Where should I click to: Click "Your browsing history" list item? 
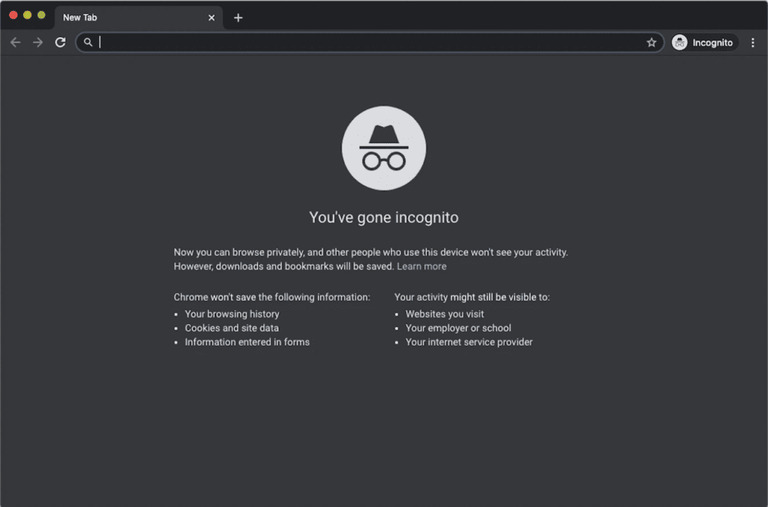232,314
